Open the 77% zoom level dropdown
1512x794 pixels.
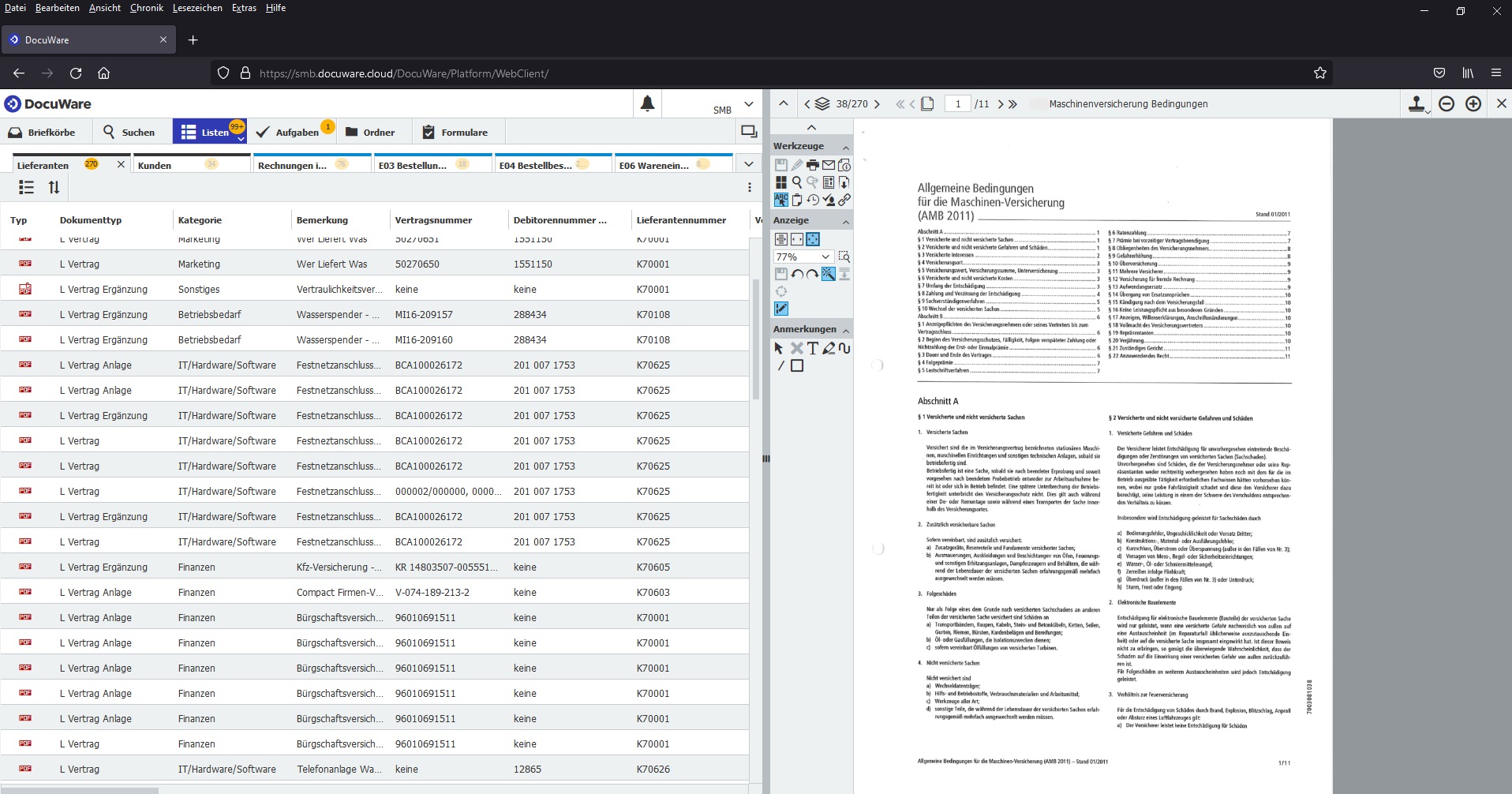pyautogui.click(x=803, y=257)
